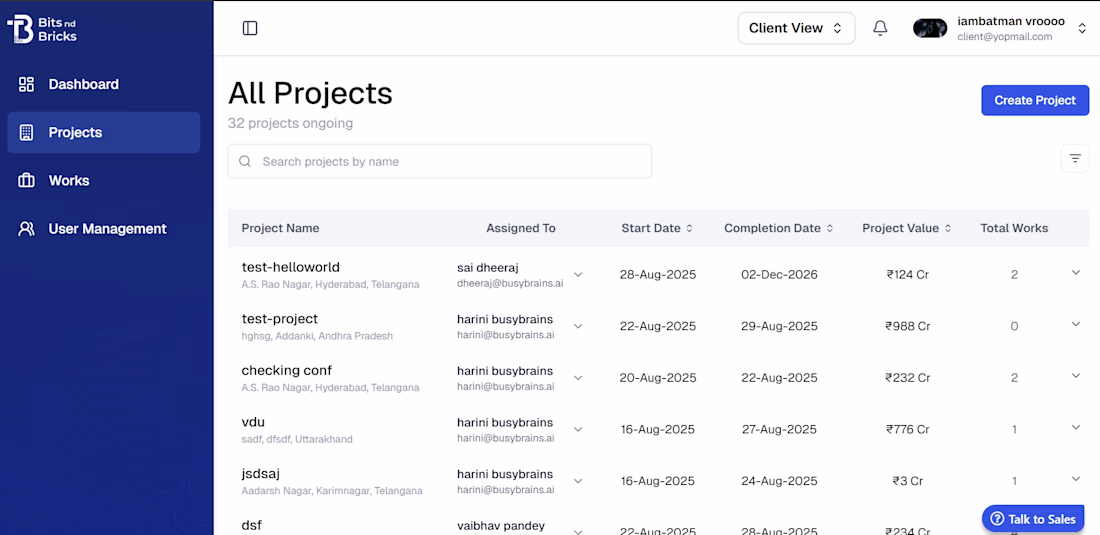
Task: Click the user profile avatar
Action: 930,28
